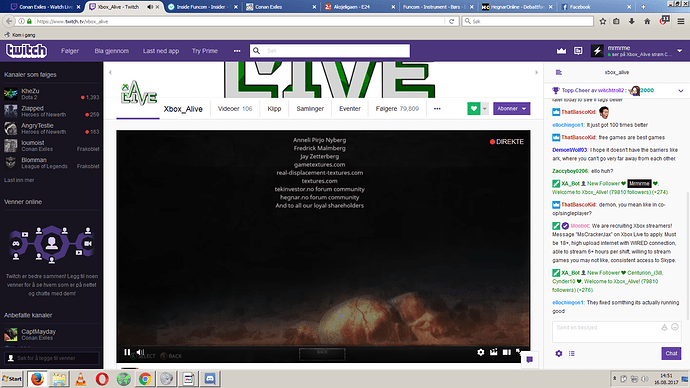Launch VLC from the taskbar
Screen dimensions: 690x388
(x=80, y=379)
